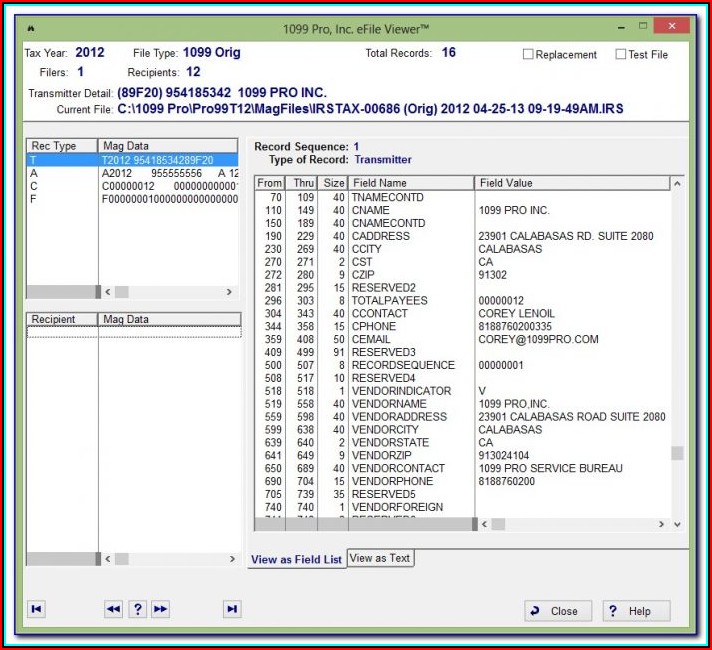Image resolution: width=712 pixels, height=650 pixels.
Task: Check the Test File checkbox
Action: (621, 55)
